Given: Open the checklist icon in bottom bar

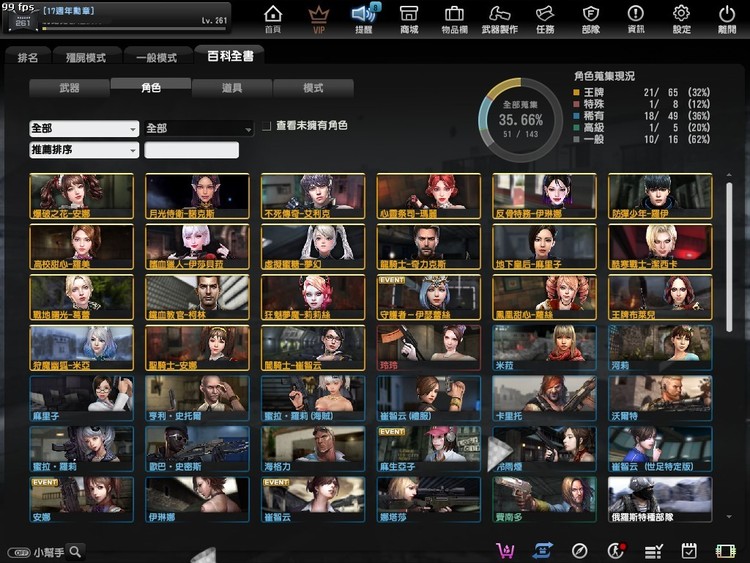Looking at the screenshot, I should click(653, 552).
